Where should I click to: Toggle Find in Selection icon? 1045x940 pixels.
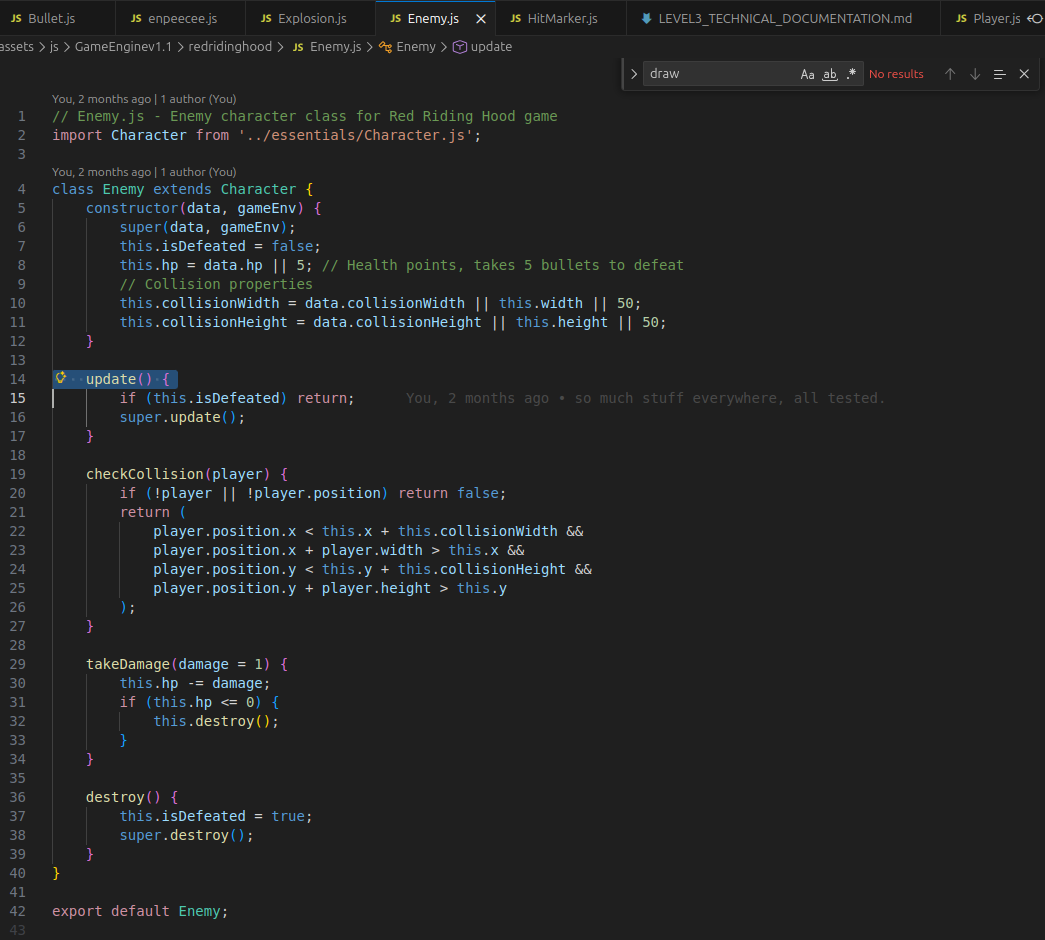(x=1000, y=74)
